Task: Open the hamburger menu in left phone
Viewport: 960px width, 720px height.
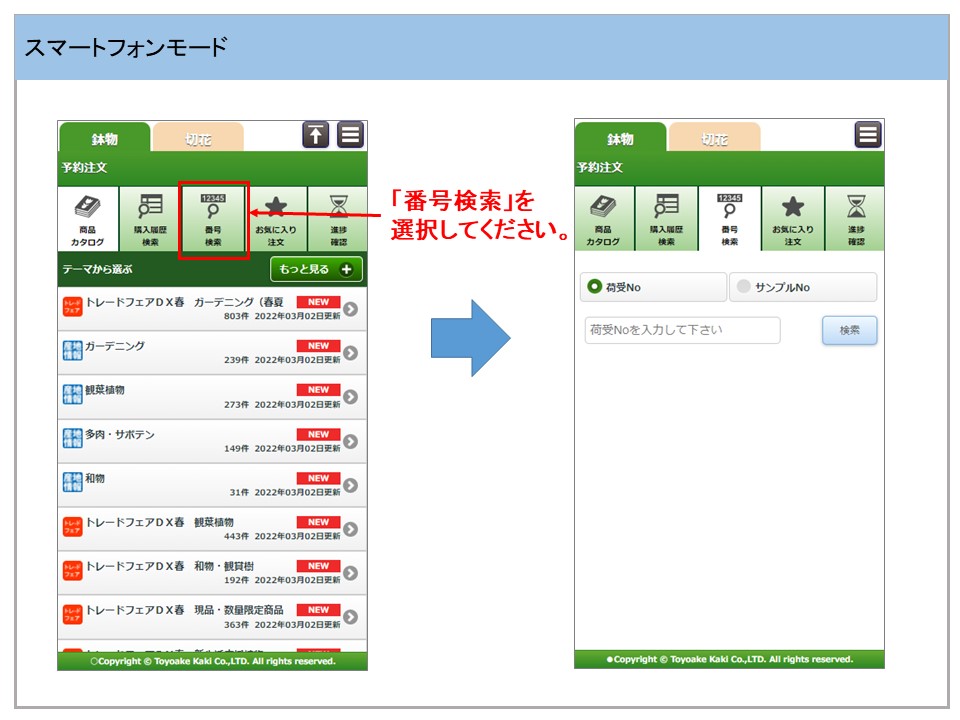Action: coord(350,135)
